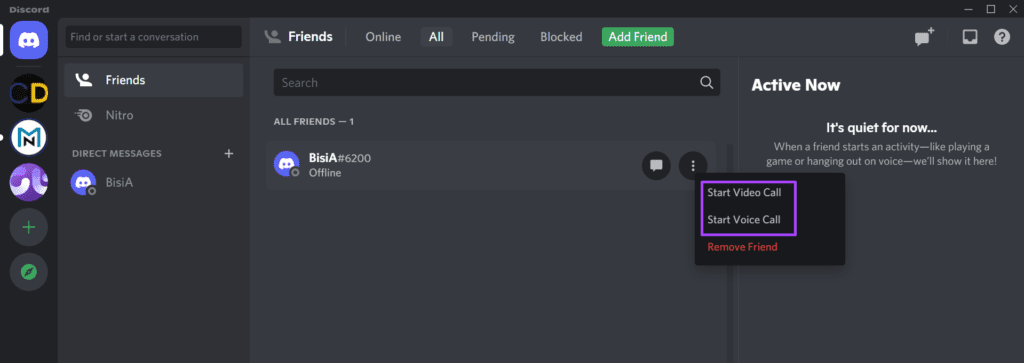Switch to the Blocked tab
This screenshot has width=1024, height=363.
point(561,37)
